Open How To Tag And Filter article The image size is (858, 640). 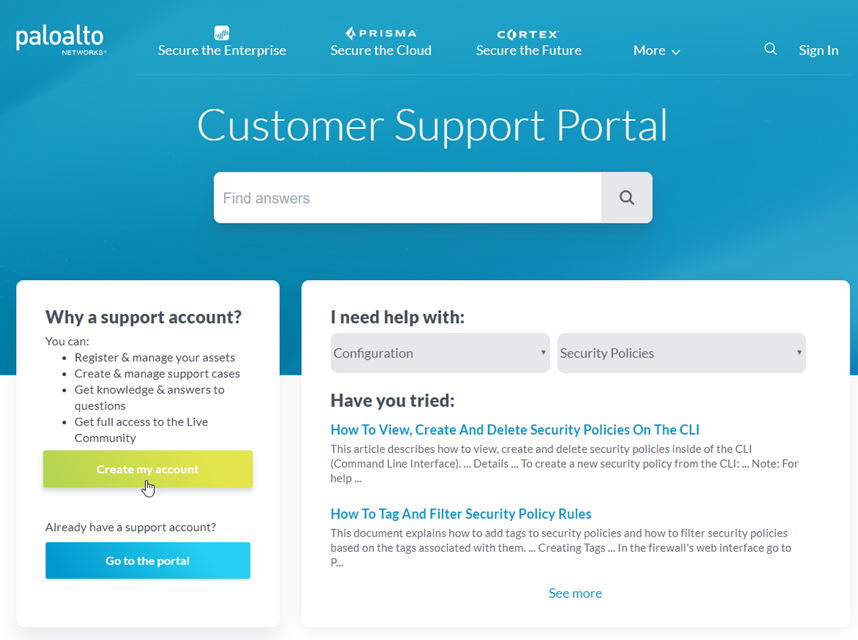[x=461, y=514]
